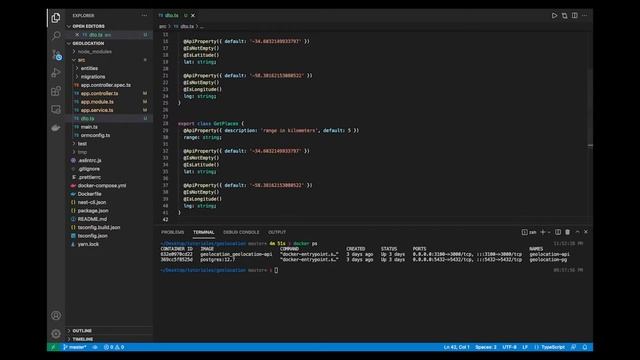The height and width of the screenshot is (360, 640).
Task: Open Problems via errors and warnings counter
Action: 114,347
